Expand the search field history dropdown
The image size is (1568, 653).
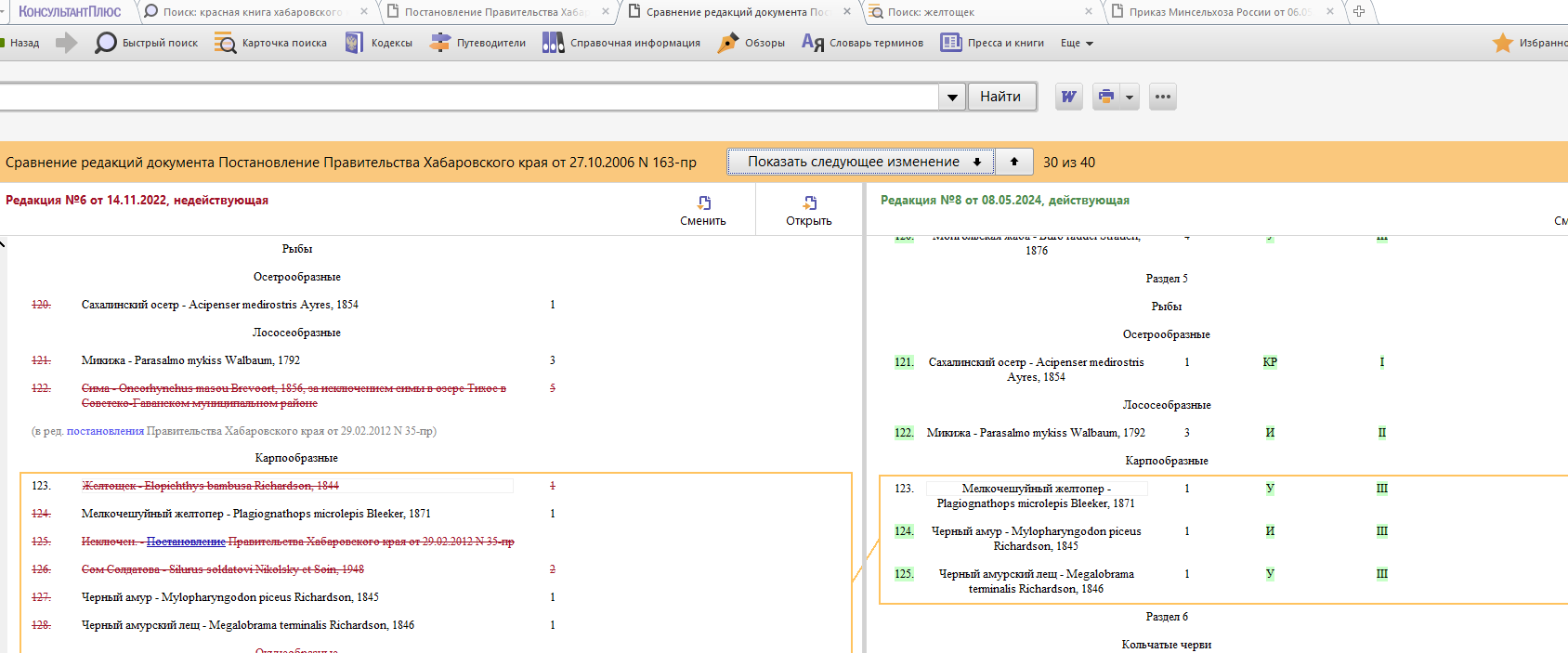(952, 98)
